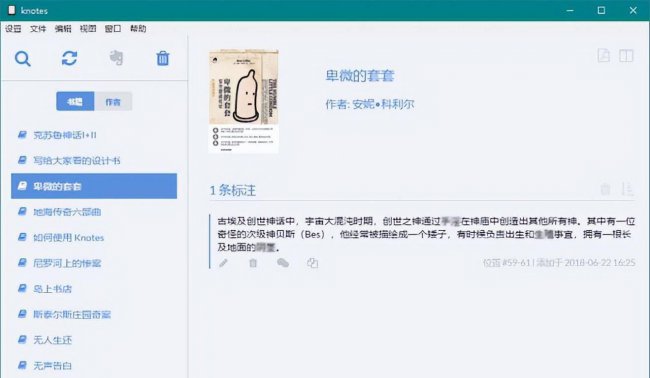
Task: Click the annotation text about 贝斯 (Bes)
Action: click(426, 234)
